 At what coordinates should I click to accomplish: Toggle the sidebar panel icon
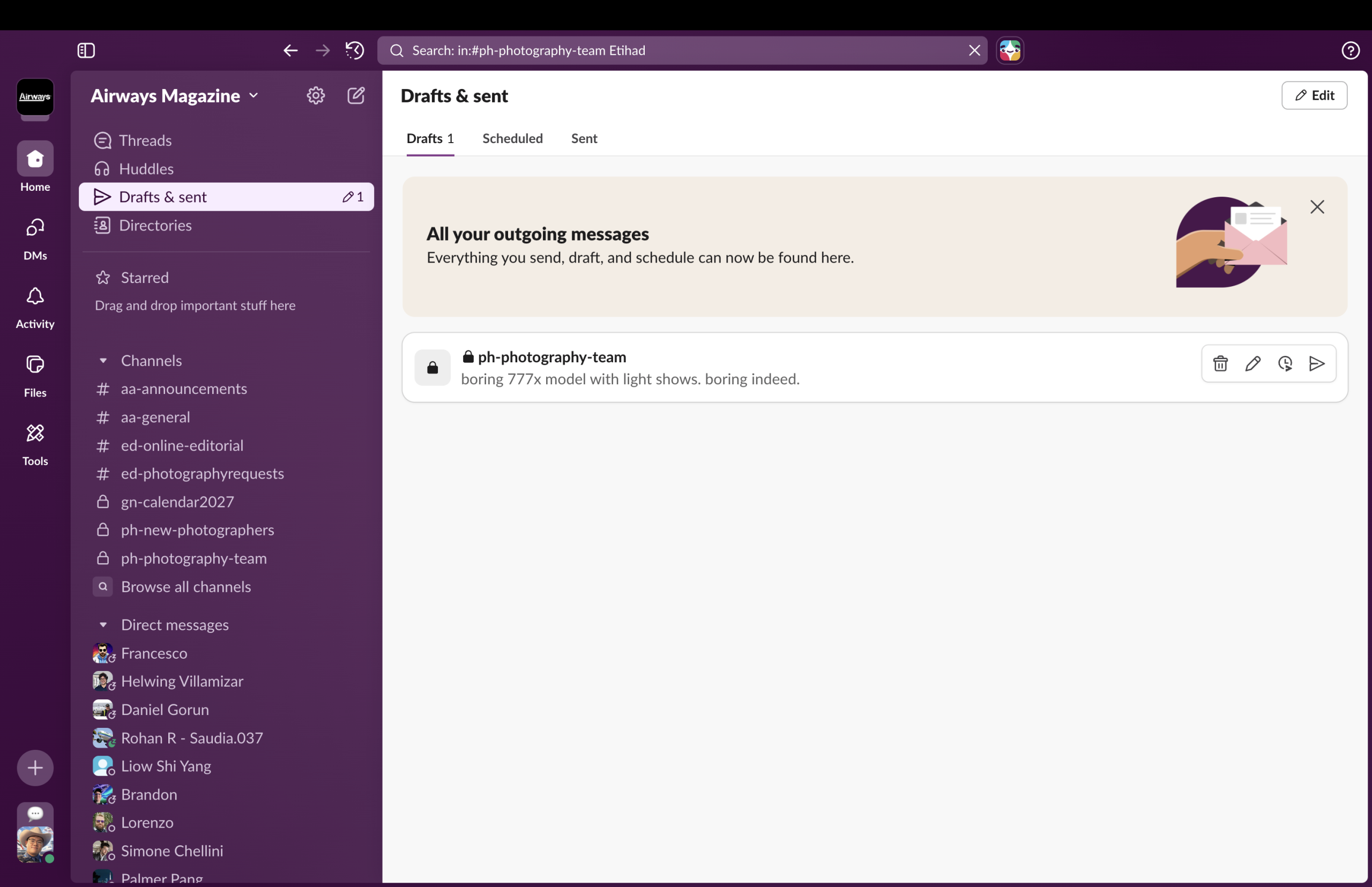click(x=86, y=51)
